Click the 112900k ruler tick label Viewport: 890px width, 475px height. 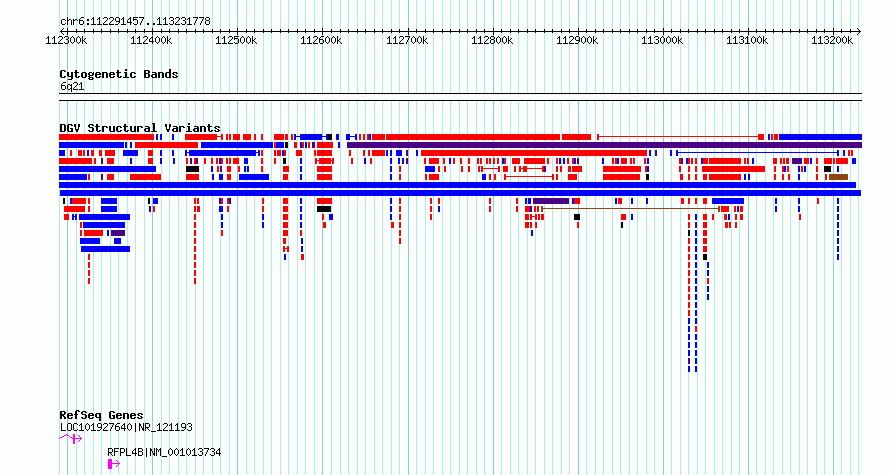tap(577, 40)
